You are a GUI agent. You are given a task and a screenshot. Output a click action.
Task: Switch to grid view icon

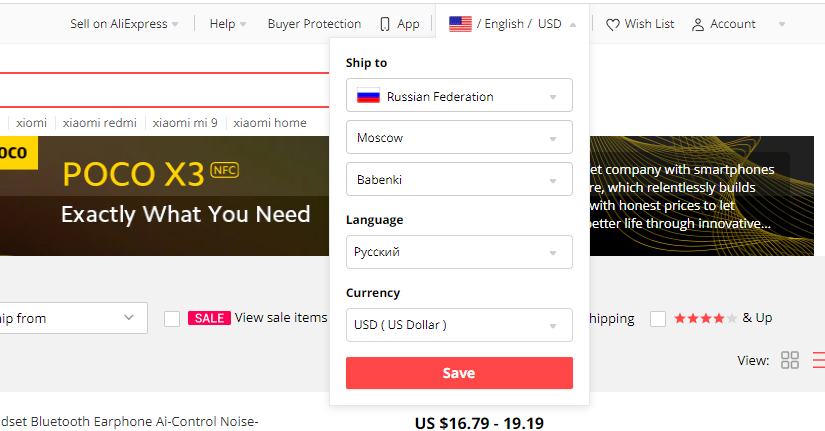coord(790,360)
